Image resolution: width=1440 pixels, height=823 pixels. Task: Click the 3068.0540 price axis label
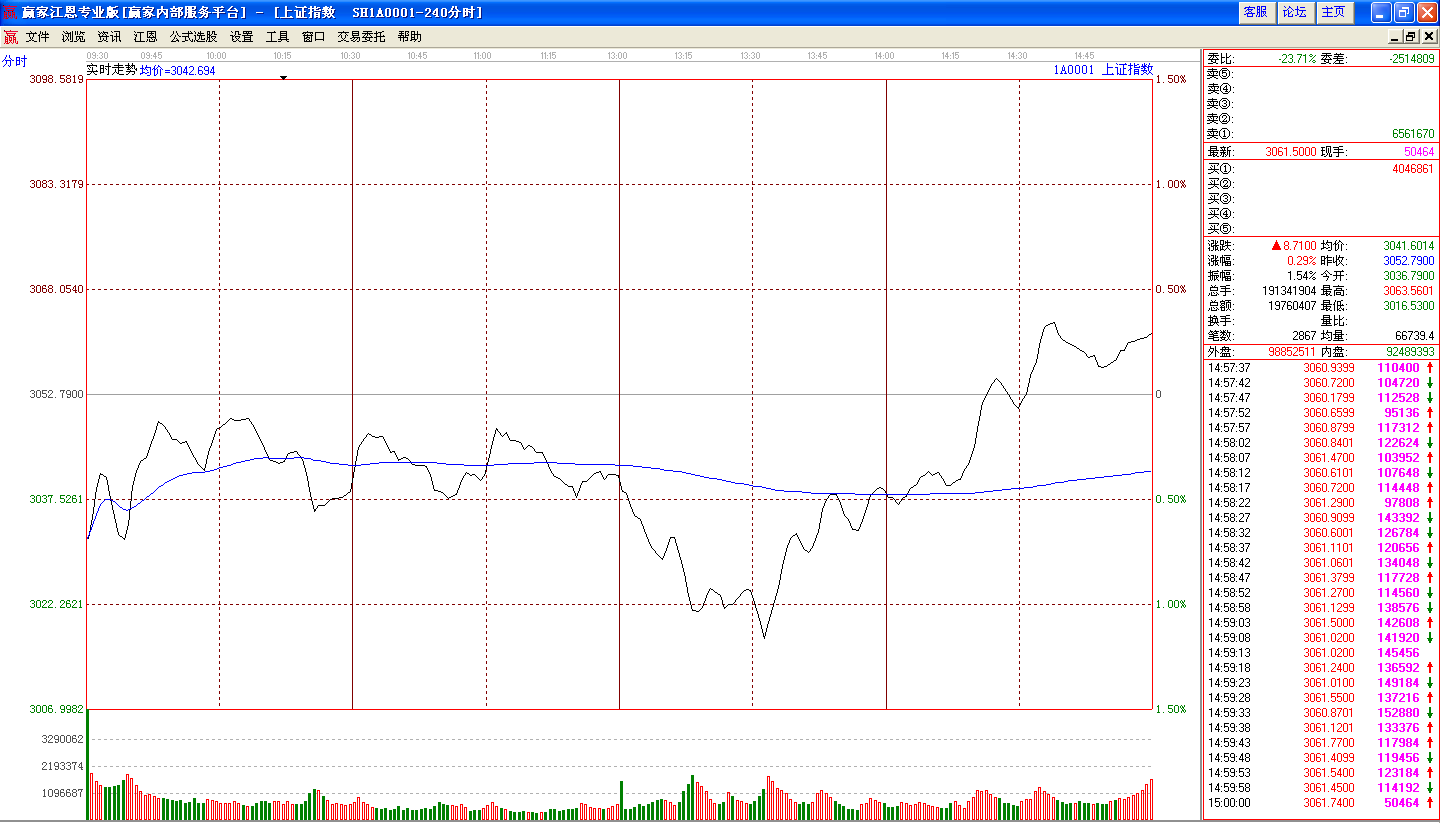tap(57, 289)
